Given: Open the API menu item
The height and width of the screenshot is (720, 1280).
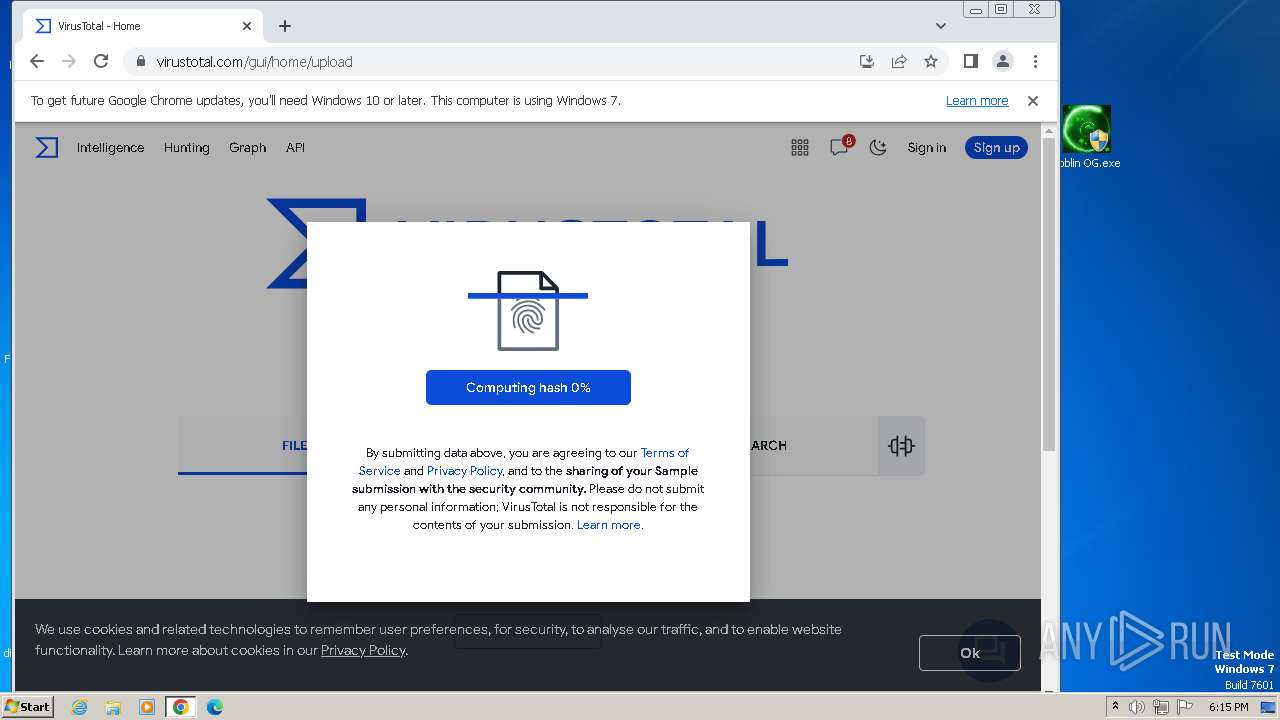Looking at the screenshot, I should [x=295, y=148].
